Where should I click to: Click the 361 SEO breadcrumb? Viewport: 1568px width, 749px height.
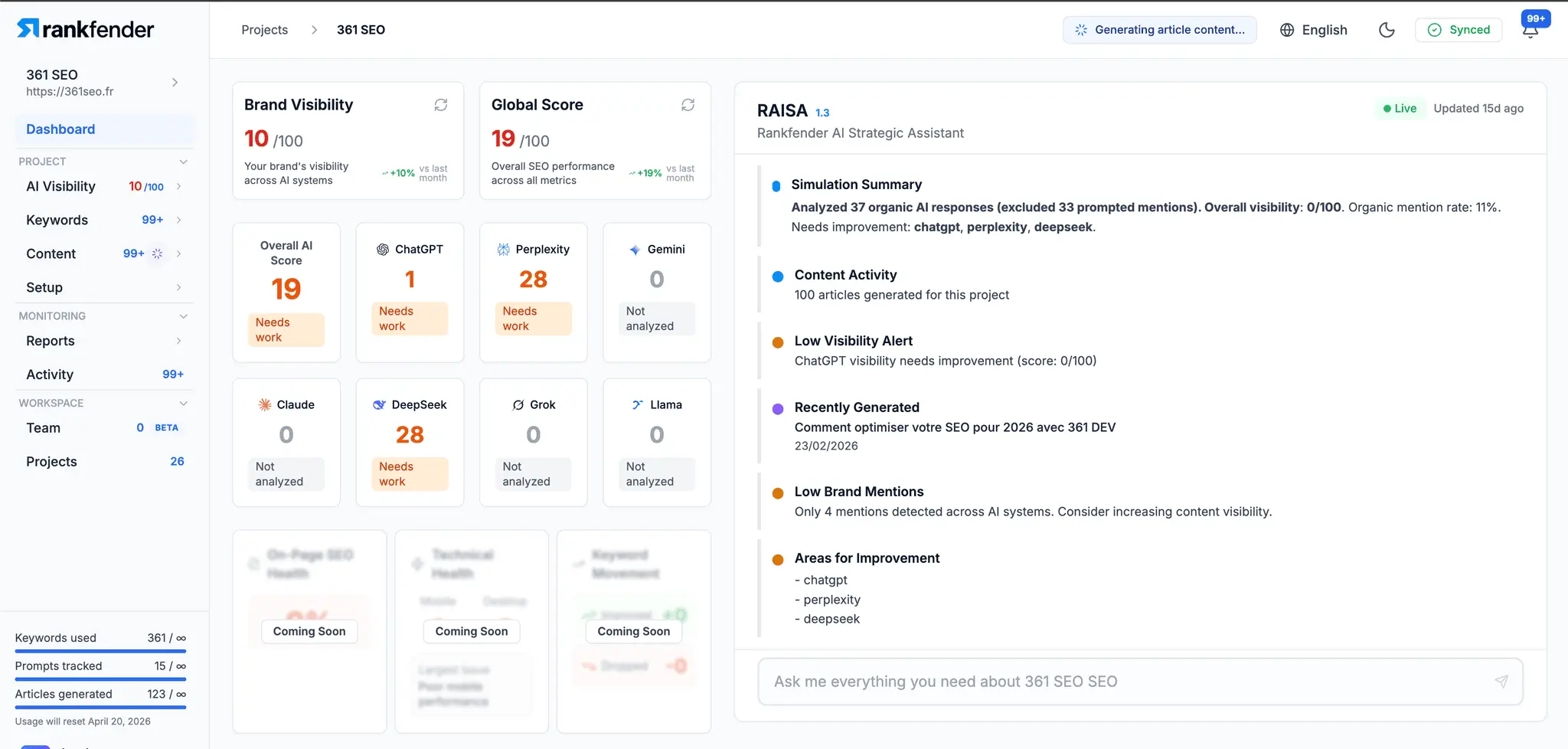tap(361, 30)
